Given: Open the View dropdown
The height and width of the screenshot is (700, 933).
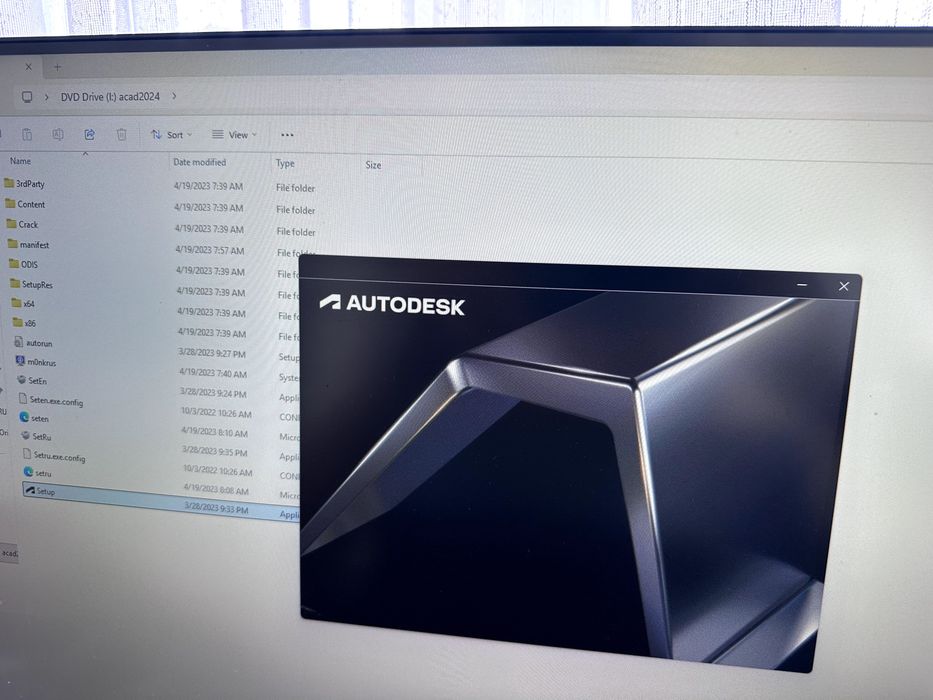Looking at the screenshot, I should click(234, 135).
